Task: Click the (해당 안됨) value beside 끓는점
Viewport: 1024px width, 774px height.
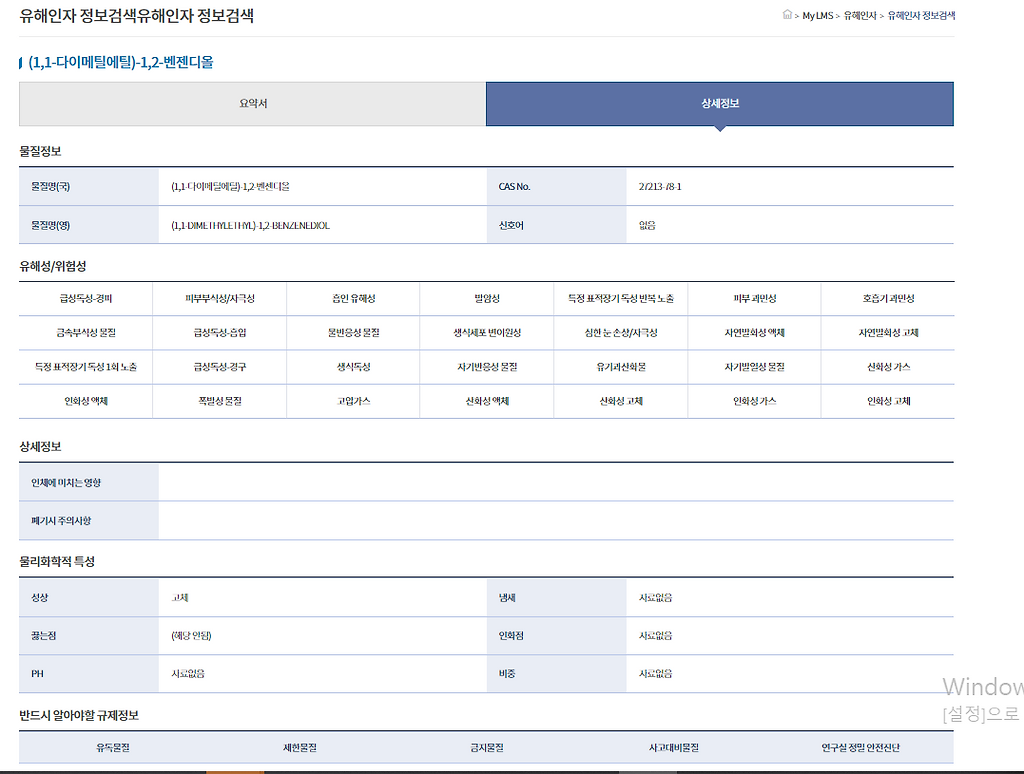Action: 191,636
